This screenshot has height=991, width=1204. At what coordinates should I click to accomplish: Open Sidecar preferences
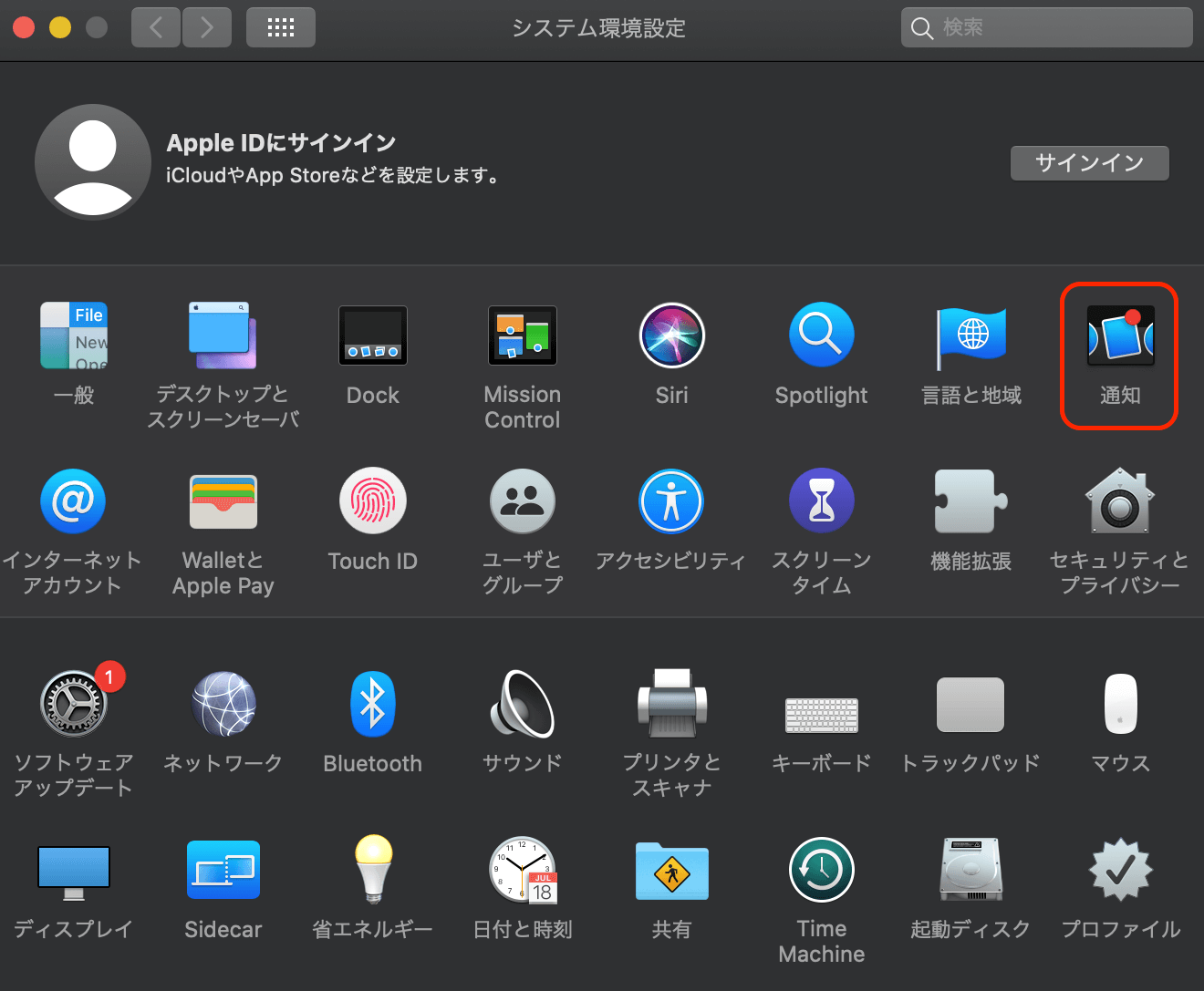tap(223, 870)
